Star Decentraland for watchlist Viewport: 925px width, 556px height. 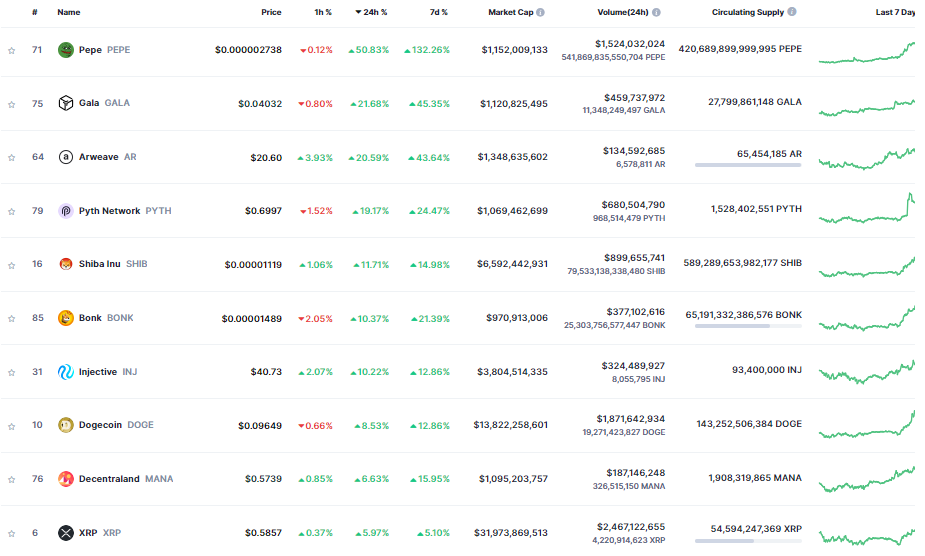tap(11, 479)
